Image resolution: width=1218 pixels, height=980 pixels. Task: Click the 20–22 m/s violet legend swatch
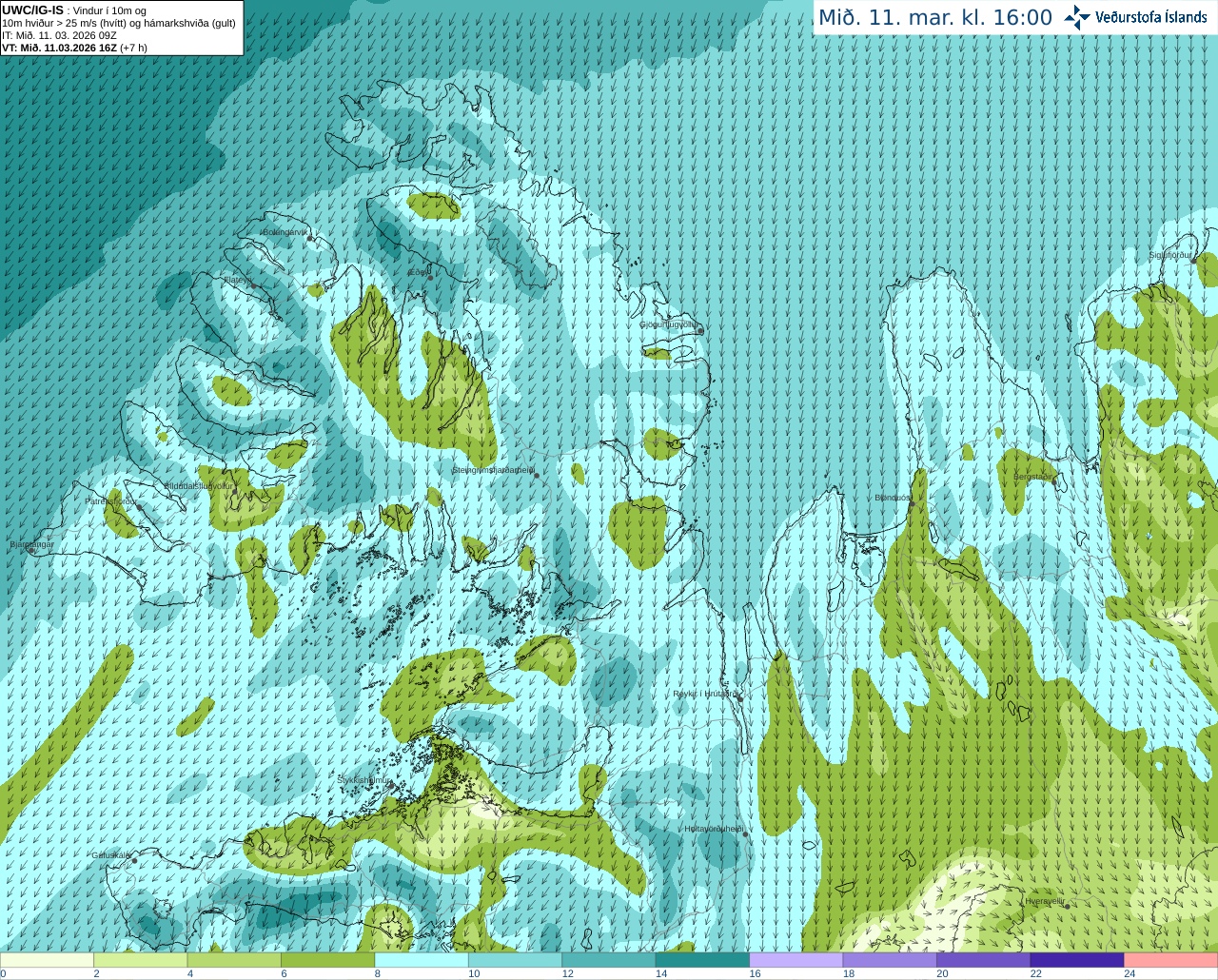coord(984,960)
